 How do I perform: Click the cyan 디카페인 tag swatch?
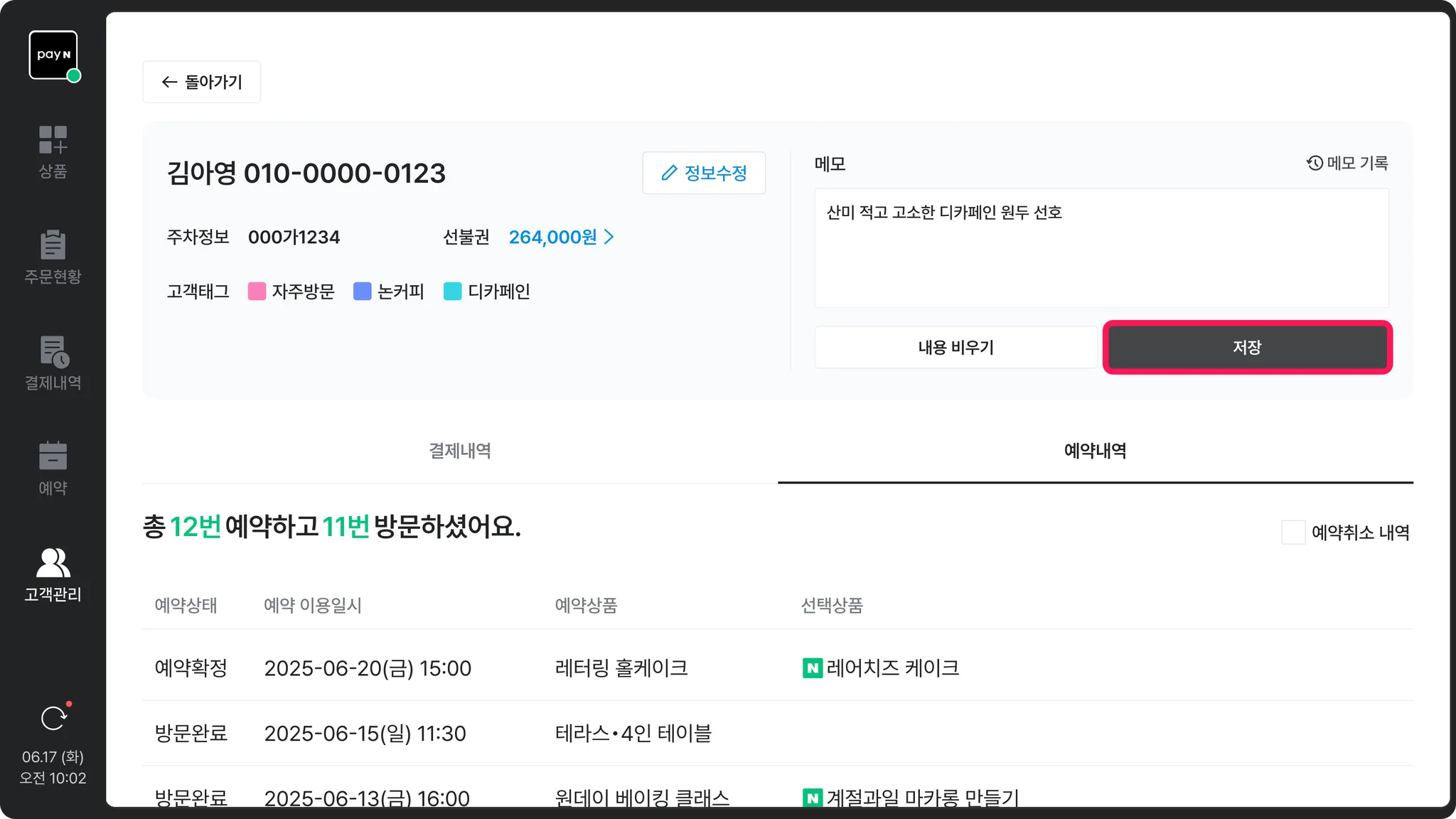tap(452, 291)
